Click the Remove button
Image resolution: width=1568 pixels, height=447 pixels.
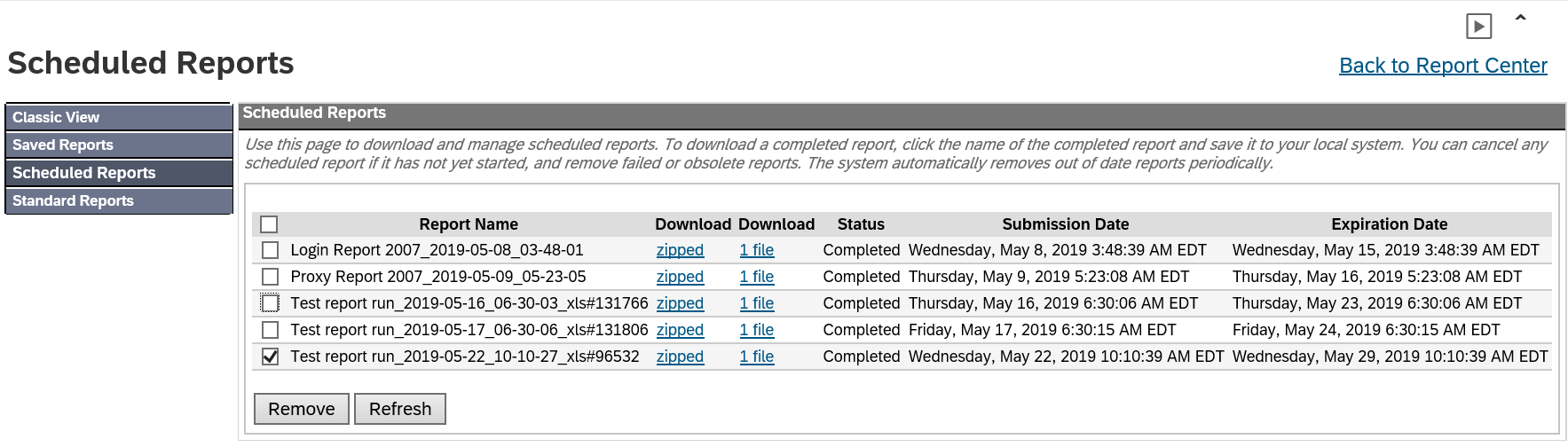tap(302, 409)
